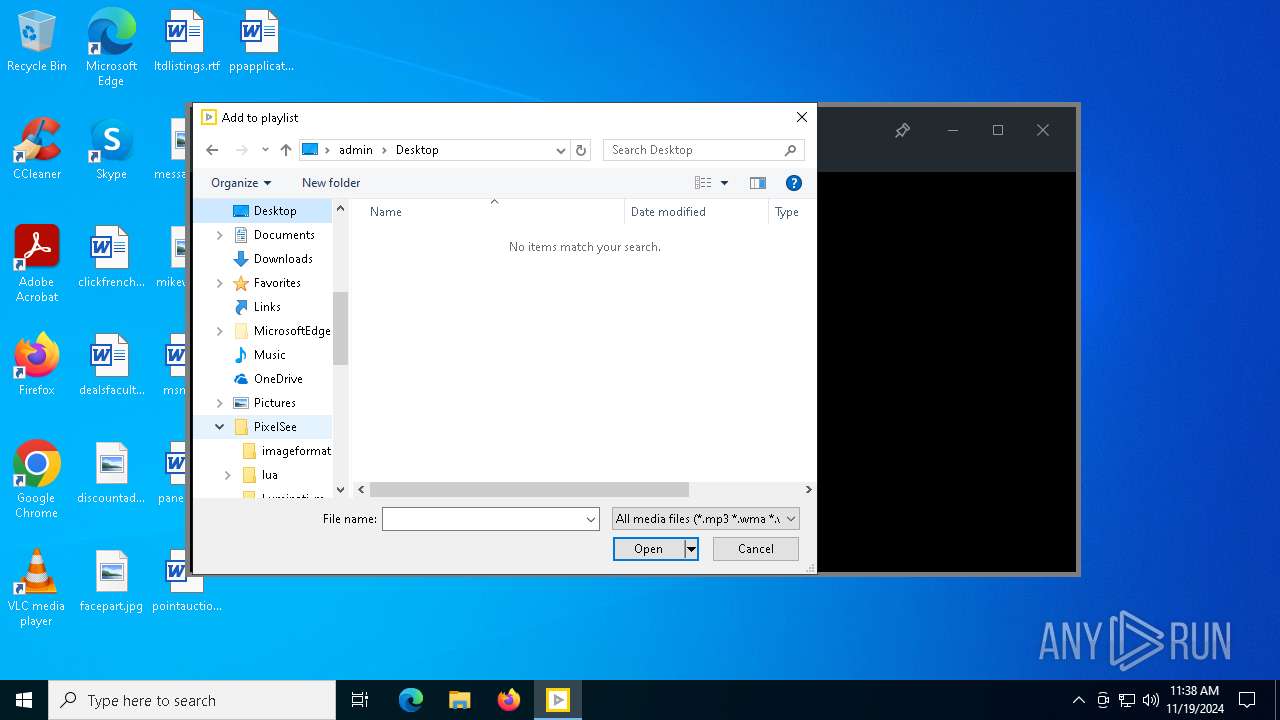Open the CCleaner desktop shortcut
This screenshot has height=720, width=1280.
(37, 148)
